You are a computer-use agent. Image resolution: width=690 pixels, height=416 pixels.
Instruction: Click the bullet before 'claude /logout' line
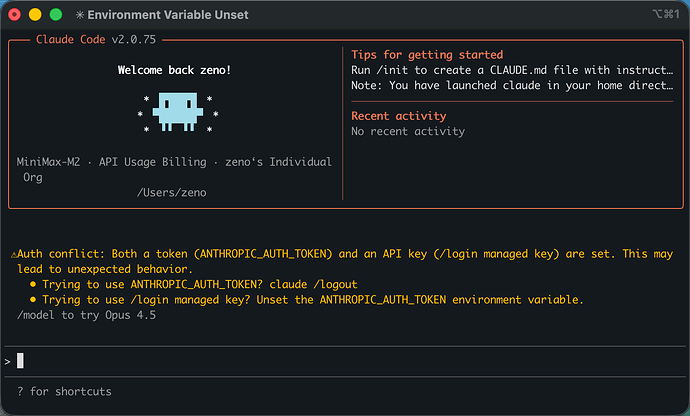click(x=33, y=284)
